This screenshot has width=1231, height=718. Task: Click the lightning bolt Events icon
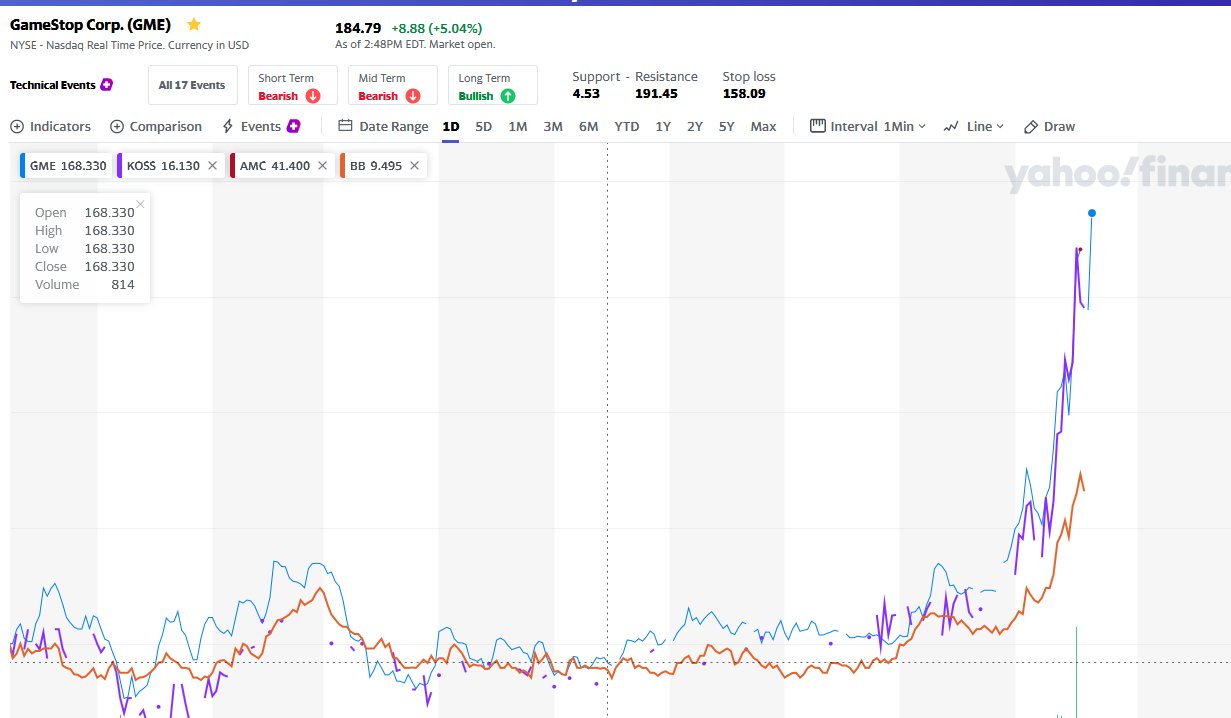coord(228,127)
